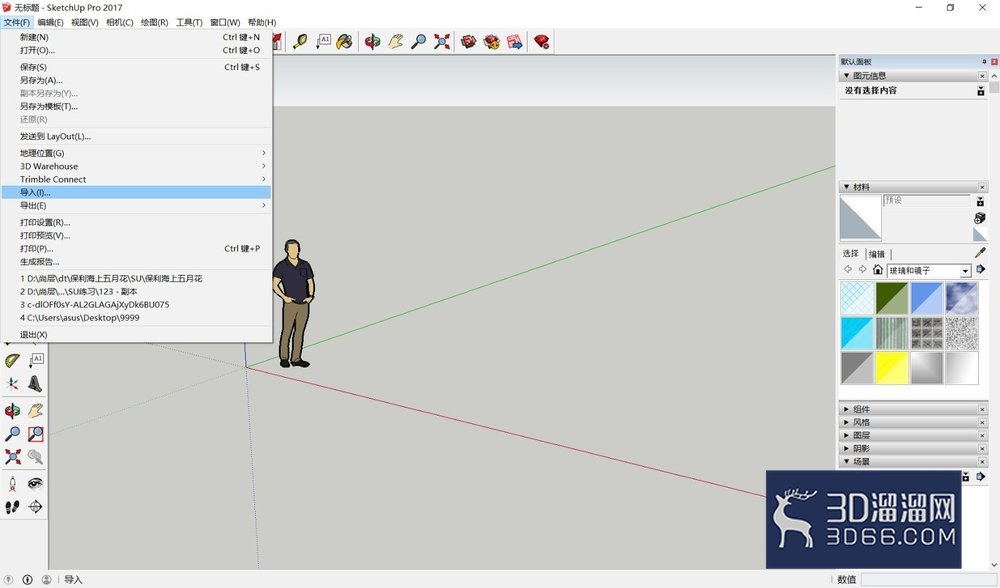Select the Zoom Window tool
Image resolution: width=1000 pixels, height=588 pixels.
tap(35, 434)
